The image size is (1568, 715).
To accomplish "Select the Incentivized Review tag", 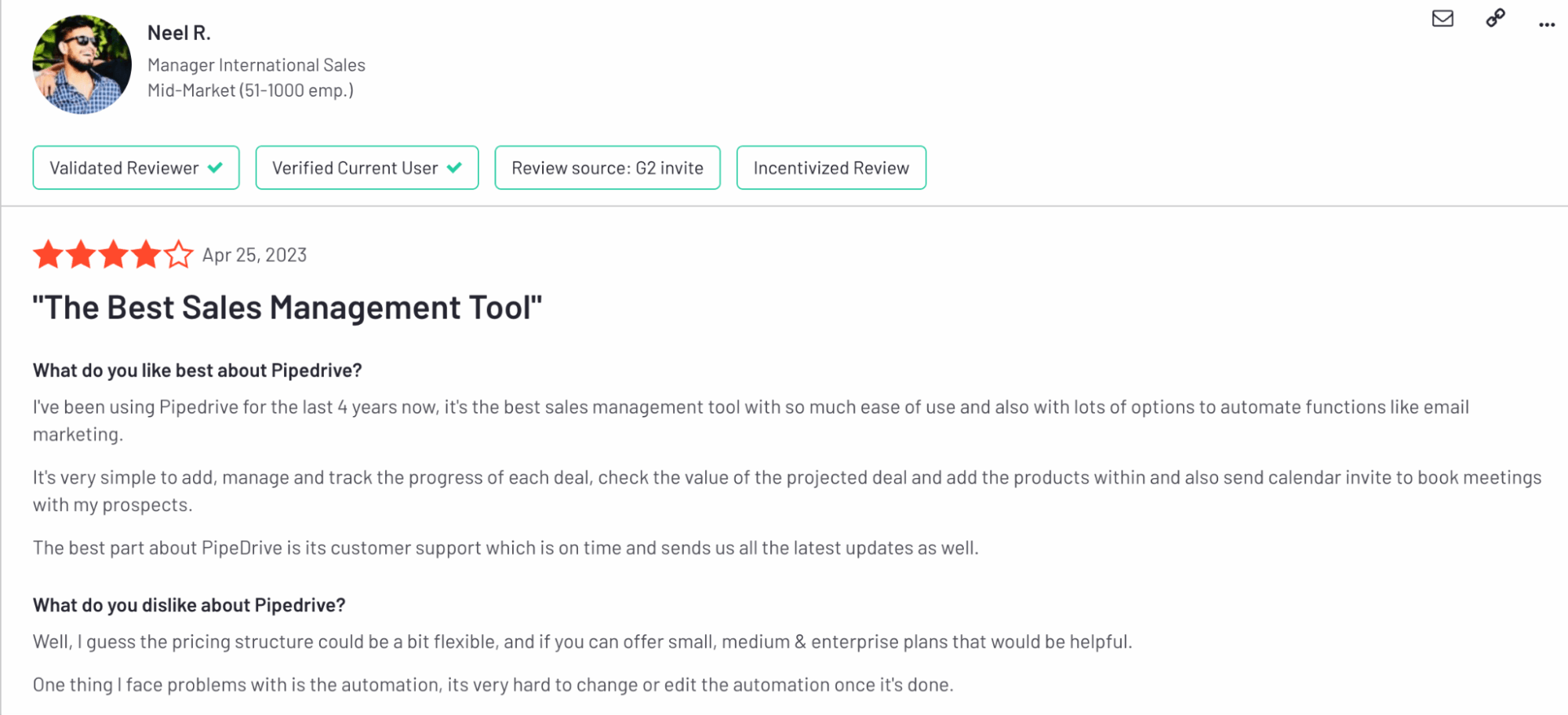I will pos(831,167).
